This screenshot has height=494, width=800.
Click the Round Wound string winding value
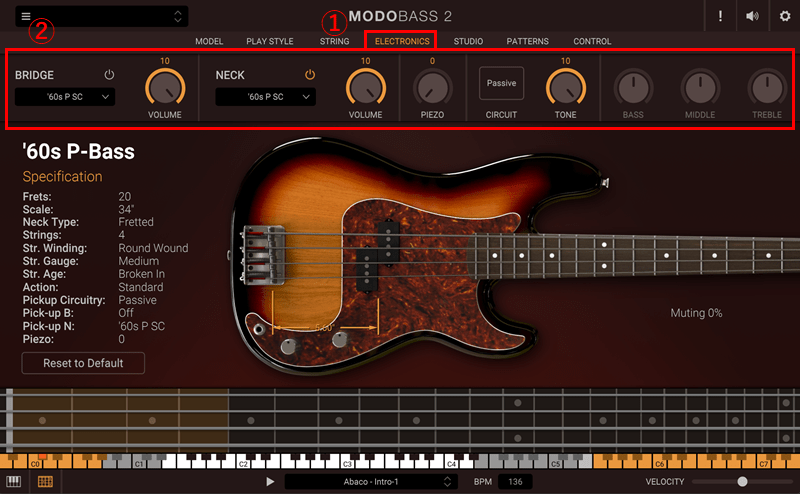point(153,248)
